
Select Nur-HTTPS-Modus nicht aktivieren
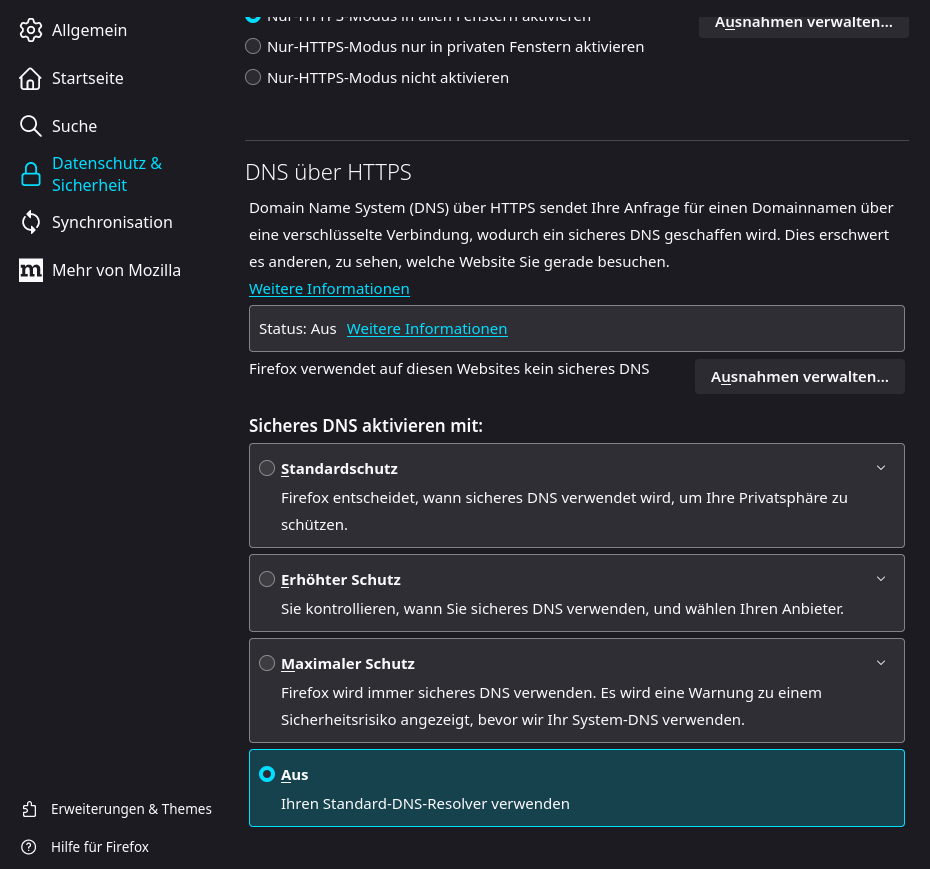[253, 76]
